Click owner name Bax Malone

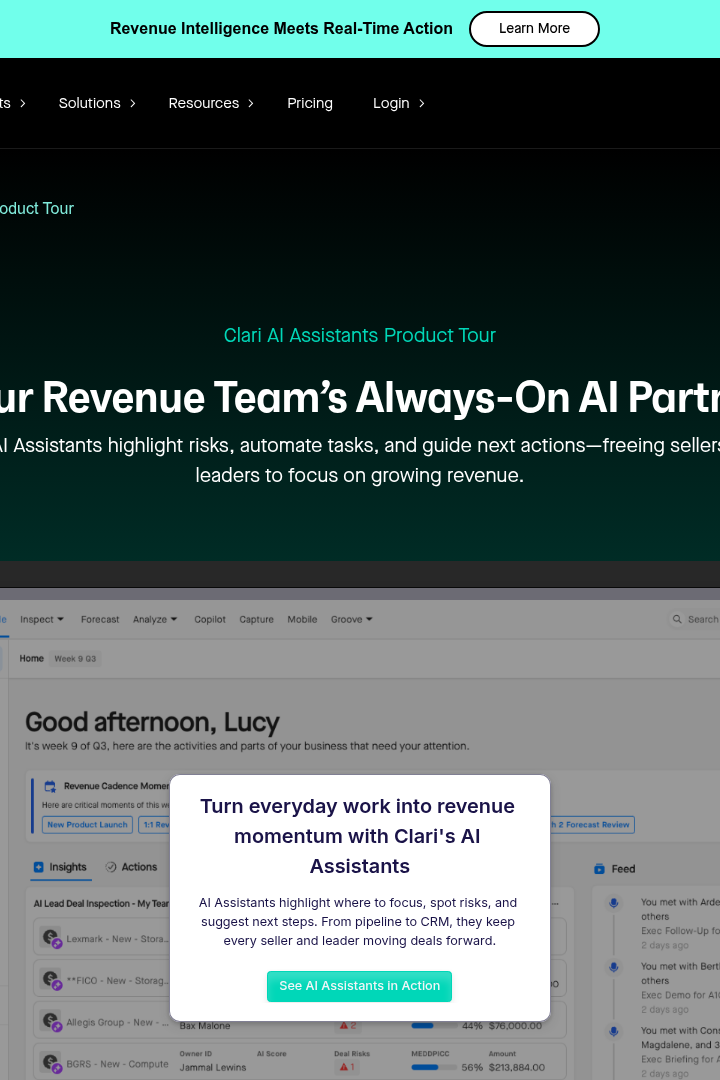tap(205, 1026)
